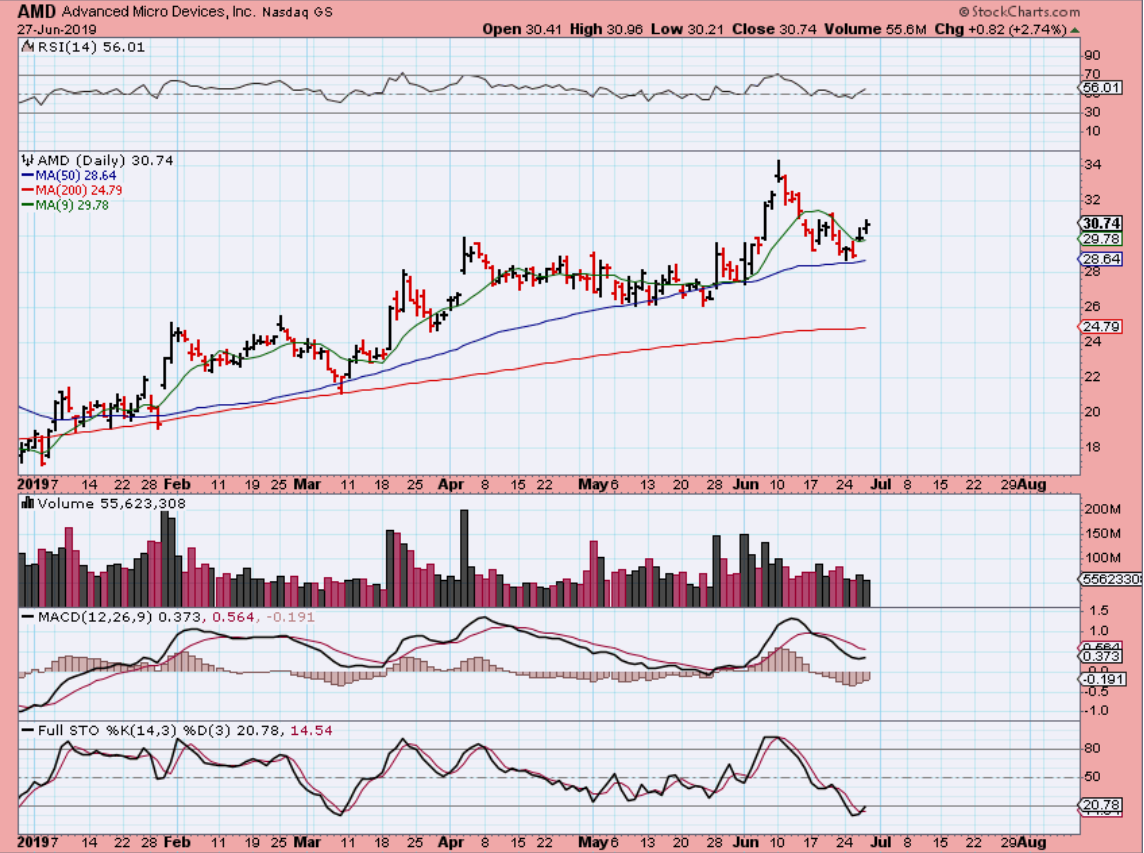
Task: Click the 56.01 RSI value tag on the axis
Action: [1101, 88]
